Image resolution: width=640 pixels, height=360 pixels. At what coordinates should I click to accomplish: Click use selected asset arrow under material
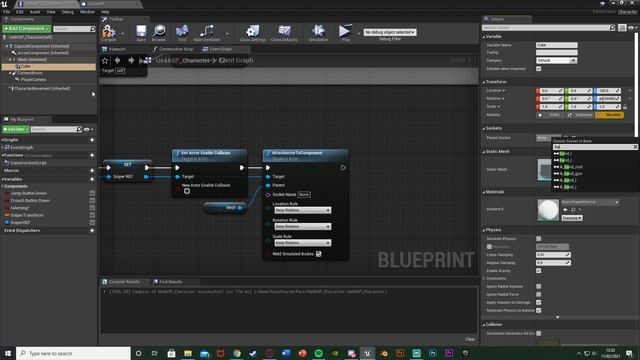click(565, 210)
